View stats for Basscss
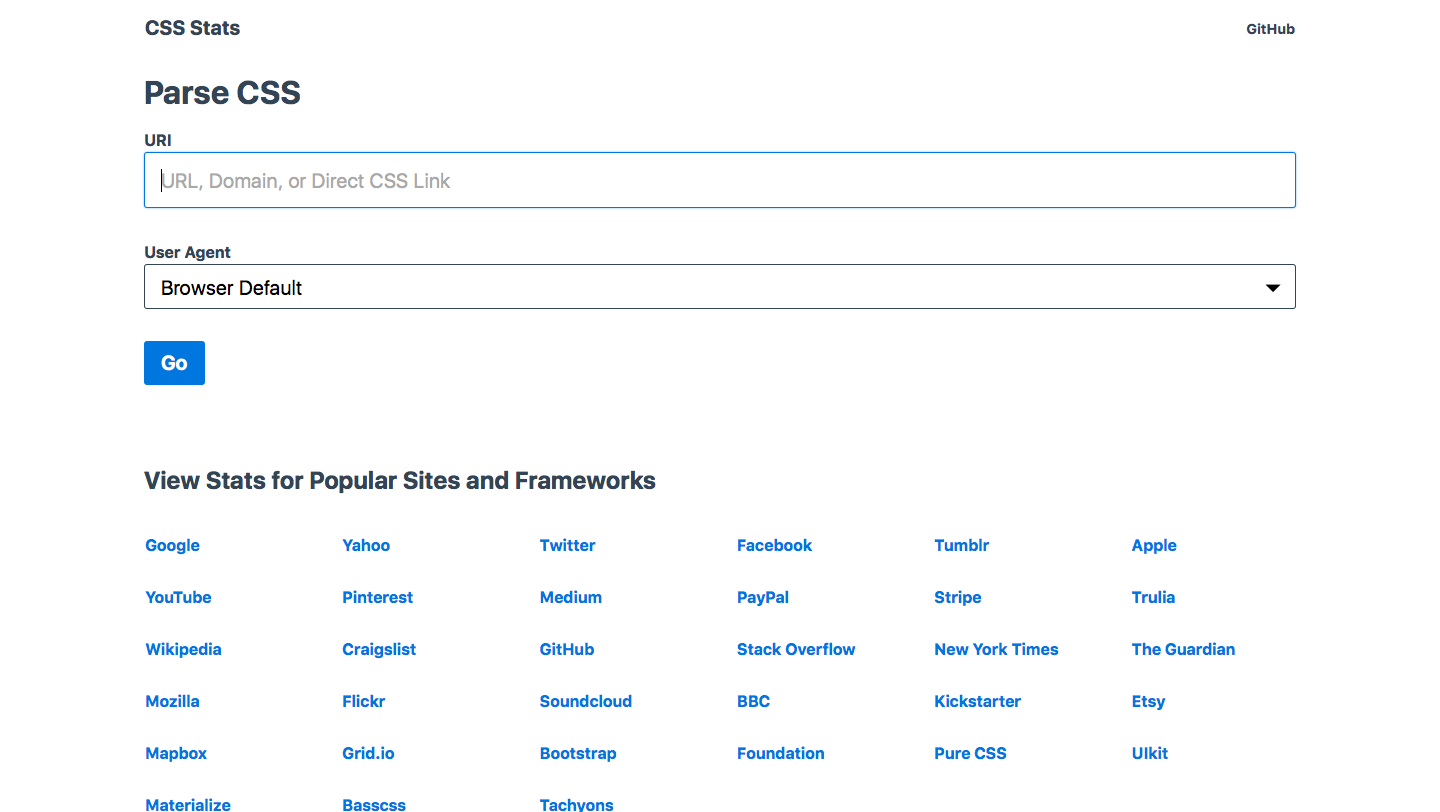The image size is (1440, 812). point(374,804)
